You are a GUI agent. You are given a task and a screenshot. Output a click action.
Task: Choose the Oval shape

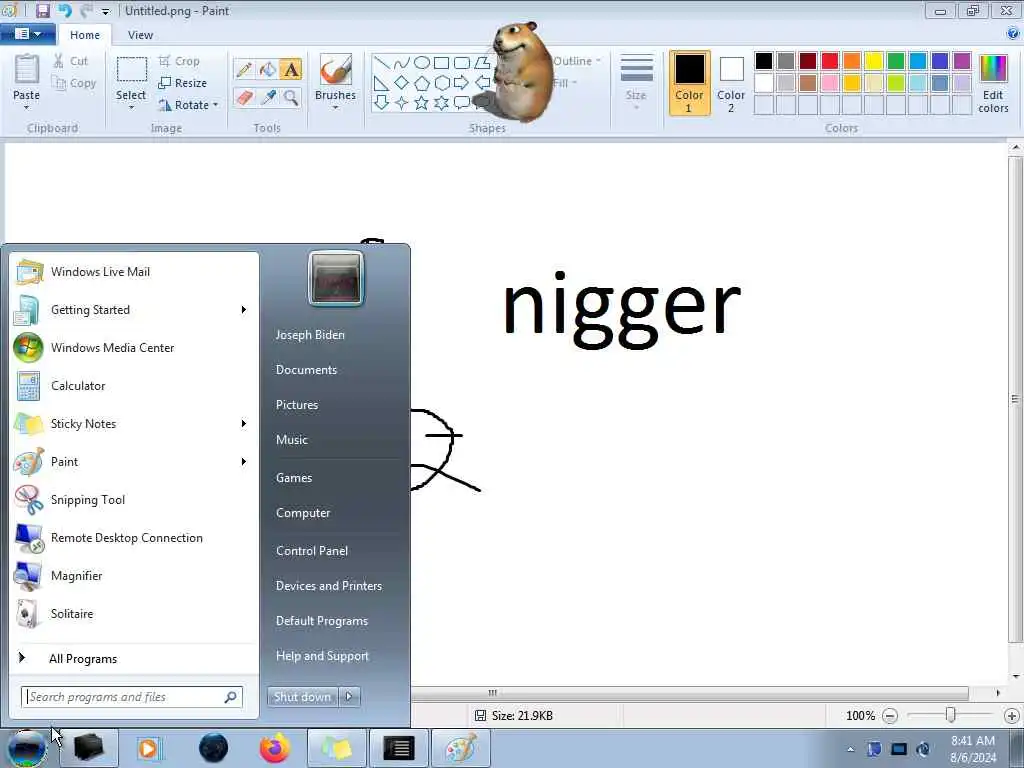click(422, 63)
